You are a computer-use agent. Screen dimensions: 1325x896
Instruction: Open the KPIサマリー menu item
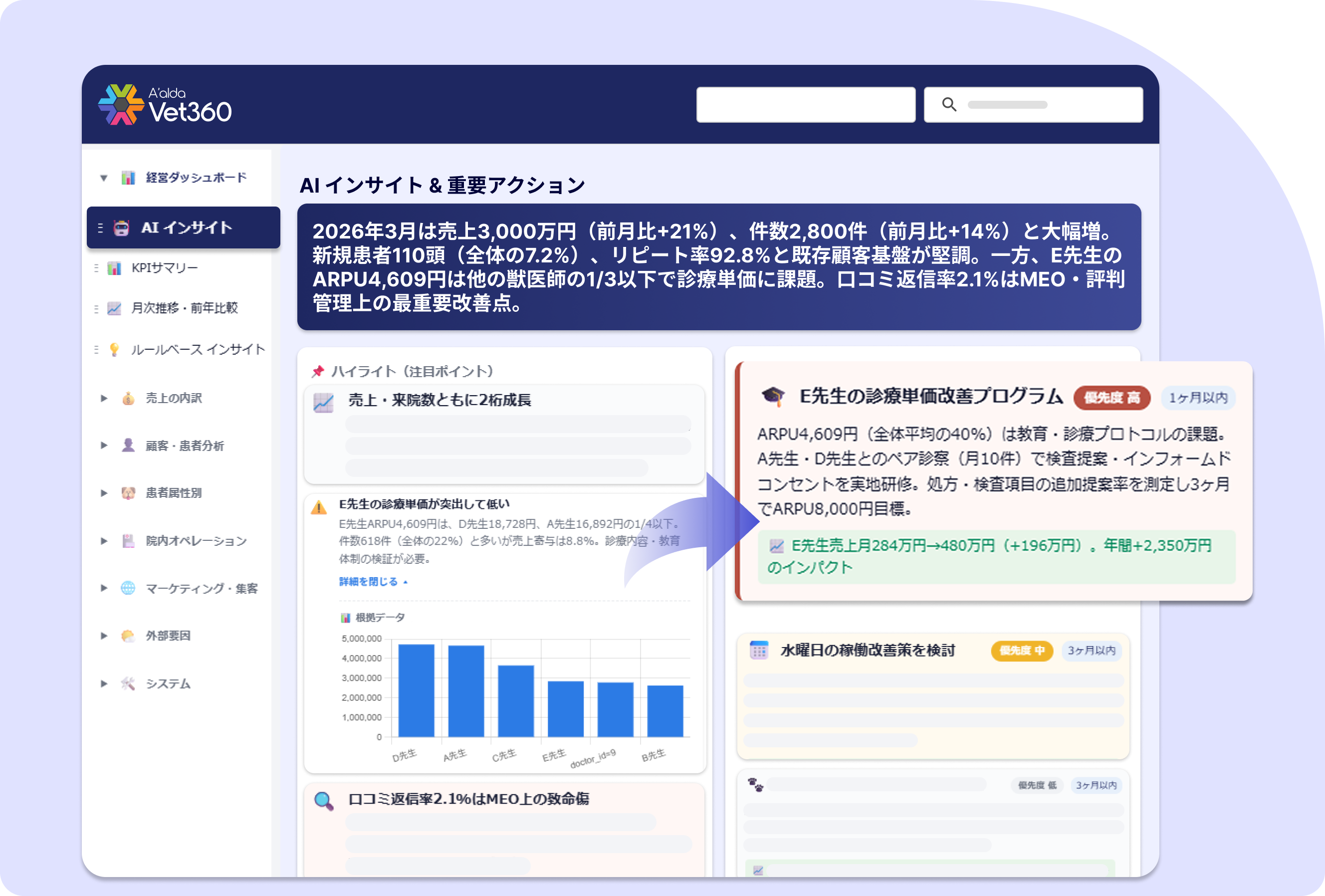pos(164,268)
